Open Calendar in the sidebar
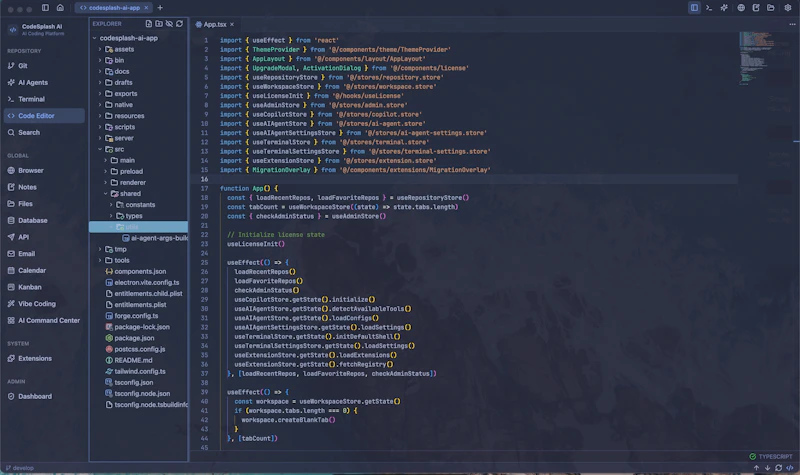The image size is (800, 475). coord(44,270)
